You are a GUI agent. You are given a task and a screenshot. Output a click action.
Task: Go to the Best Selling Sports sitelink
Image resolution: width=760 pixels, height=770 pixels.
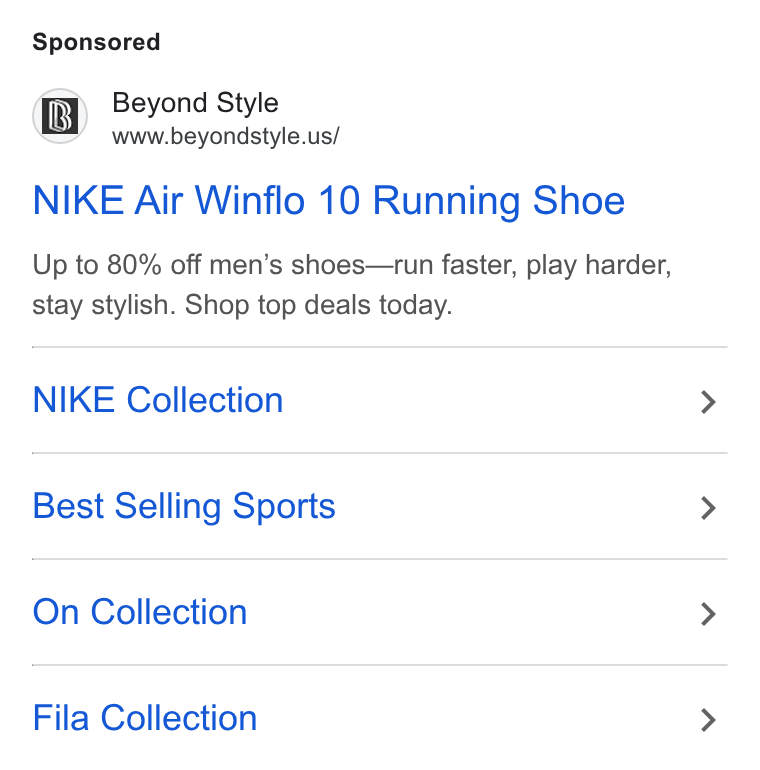(x=184, y=507)
